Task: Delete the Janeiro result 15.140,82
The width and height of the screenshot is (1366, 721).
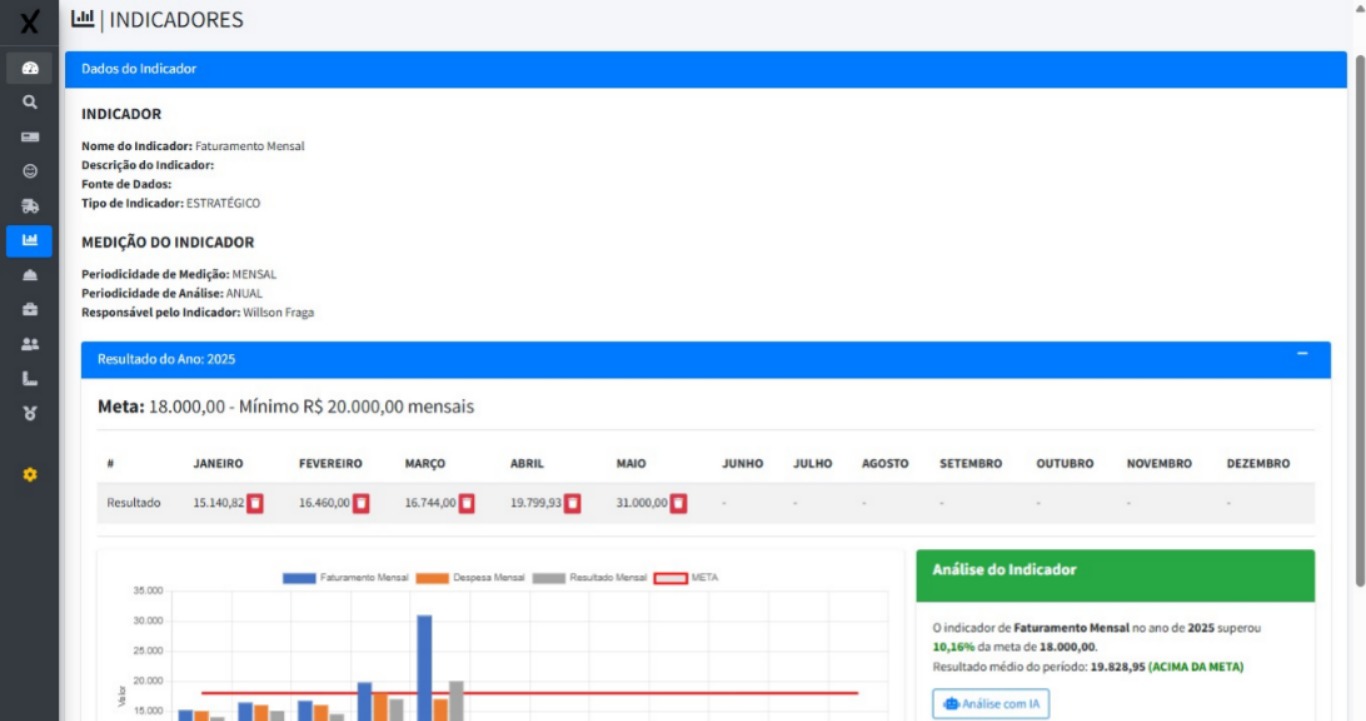Action: 255,503
